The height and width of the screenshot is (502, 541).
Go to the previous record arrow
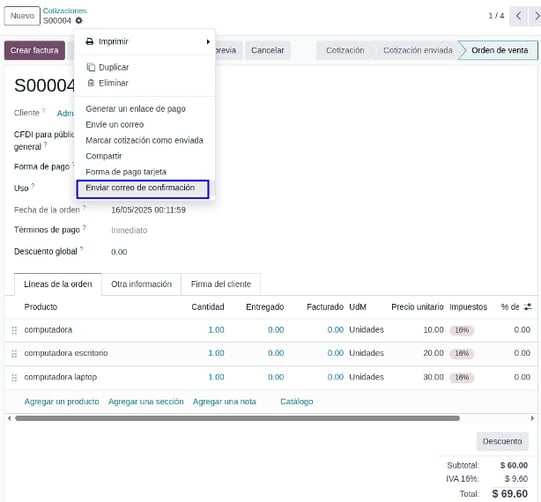518,16
